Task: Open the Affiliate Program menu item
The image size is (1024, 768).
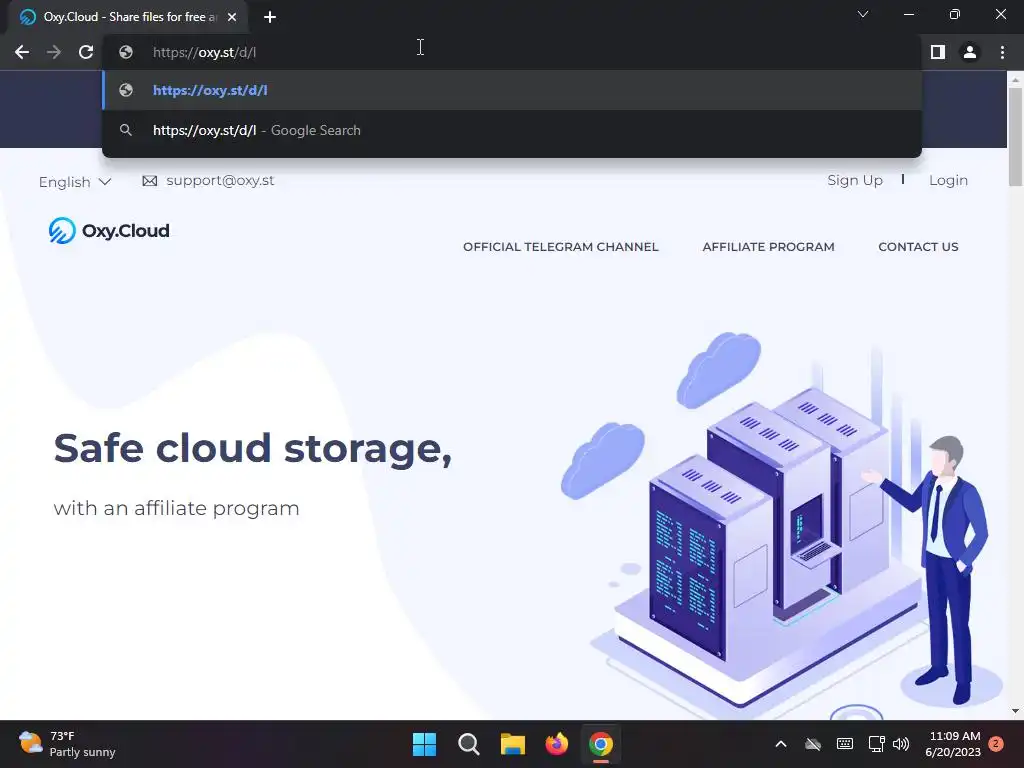Action: (x=768, y=247)
